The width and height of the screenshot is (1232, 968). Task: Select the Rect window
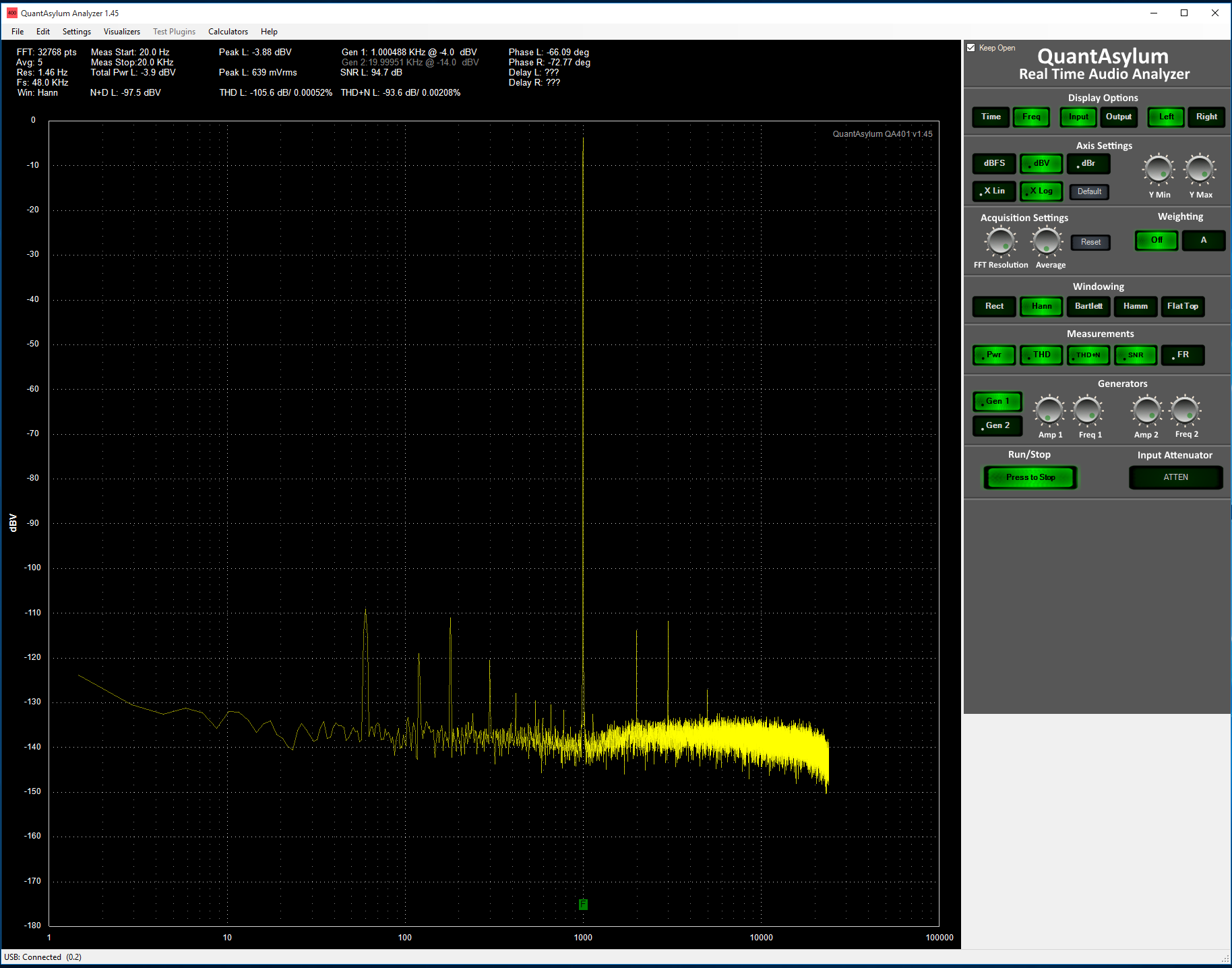(994, 306)
